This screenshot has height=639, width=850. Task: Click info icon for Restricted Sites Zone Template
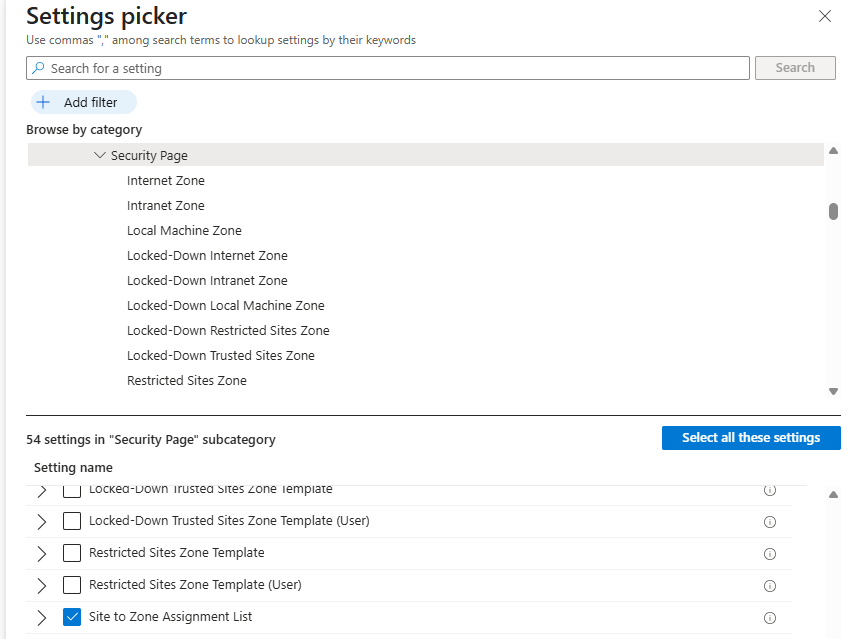click(770, 554)
